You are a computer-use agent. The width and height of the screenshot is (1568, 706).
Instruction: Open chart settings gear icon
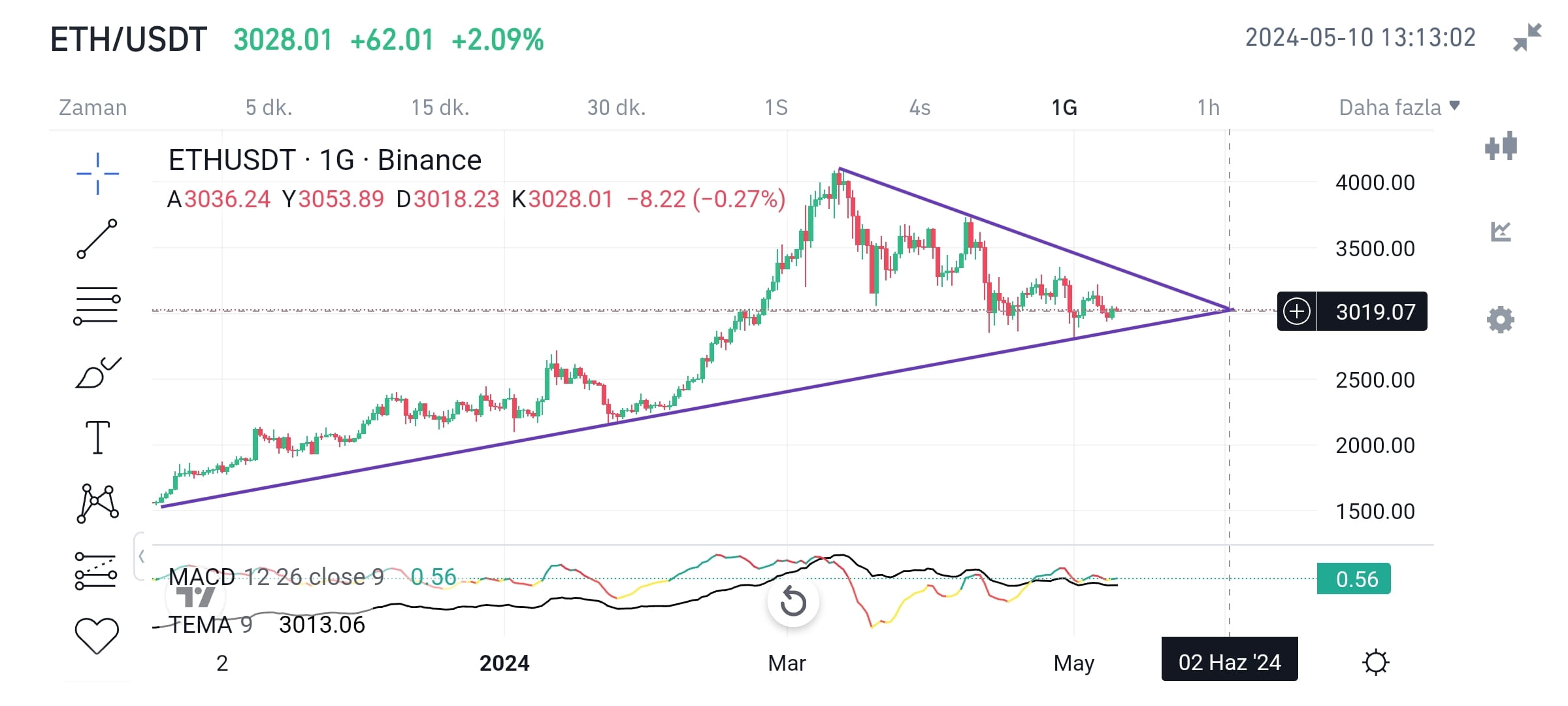click(1501, 320)
